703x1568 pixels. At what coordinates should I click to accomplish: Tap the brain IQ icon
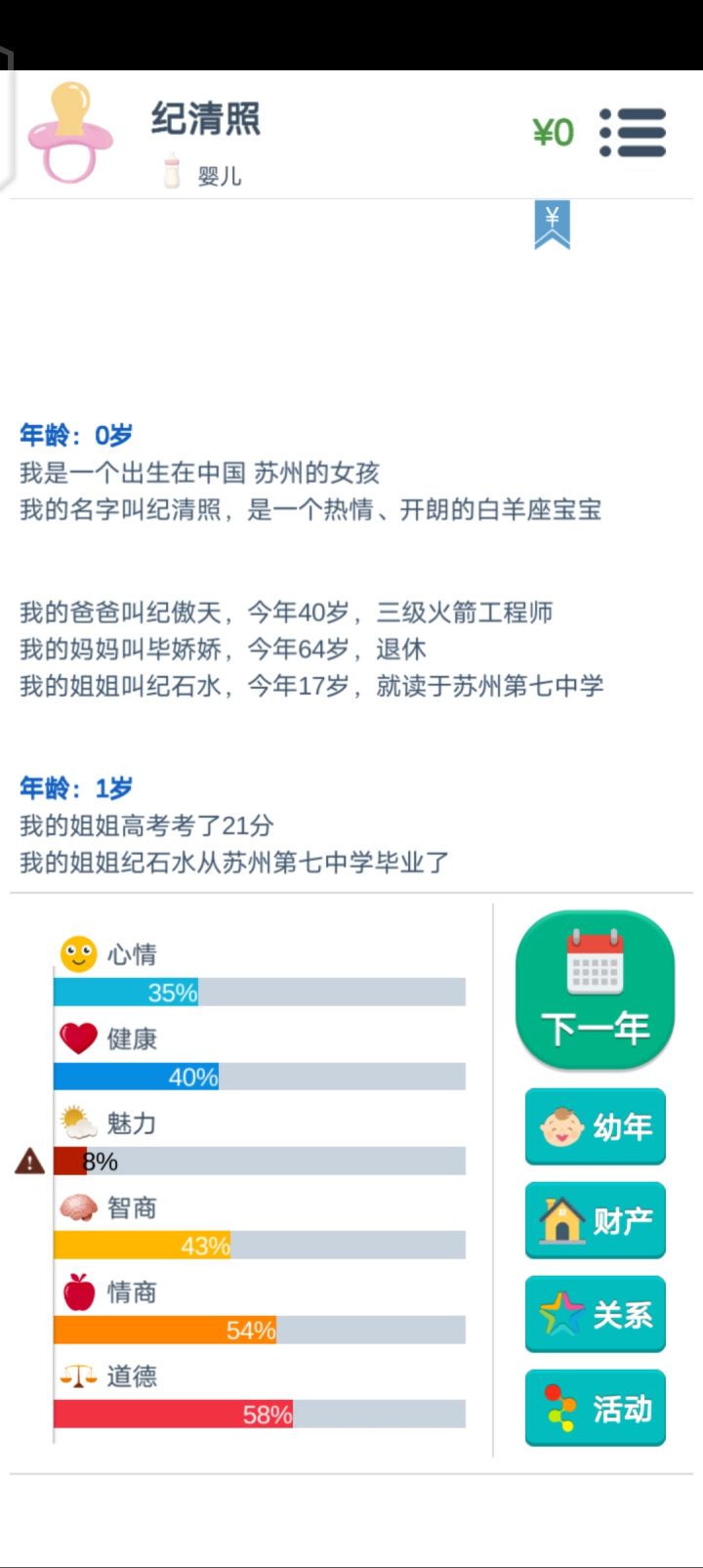pos(79,1208)
